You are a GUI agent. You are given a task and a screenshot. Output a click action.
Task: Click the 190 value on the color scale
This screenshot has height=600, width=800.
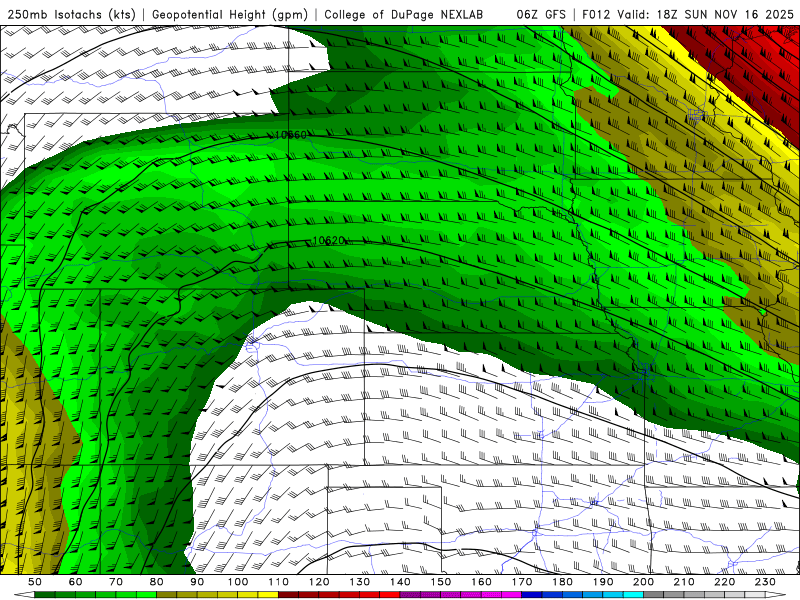point(603,582)
